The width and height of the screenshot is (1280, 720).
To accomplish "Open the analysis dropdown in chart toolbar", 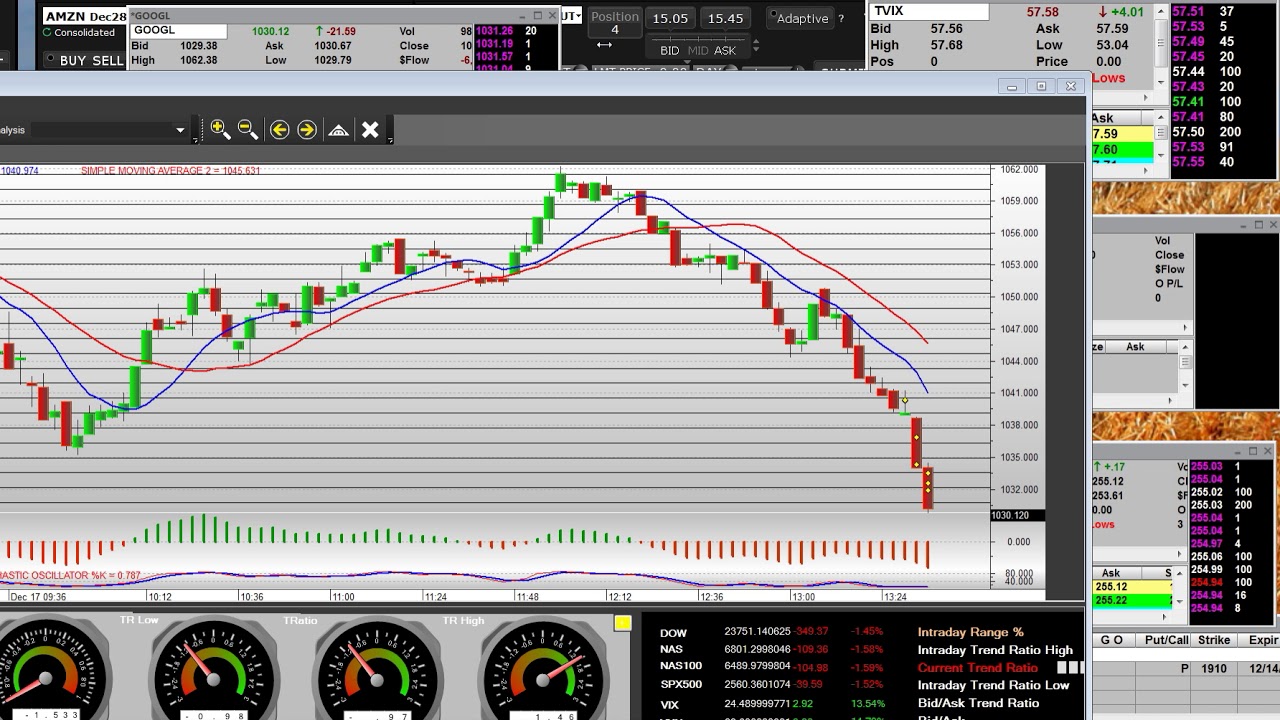I will (x=180, y=130).
